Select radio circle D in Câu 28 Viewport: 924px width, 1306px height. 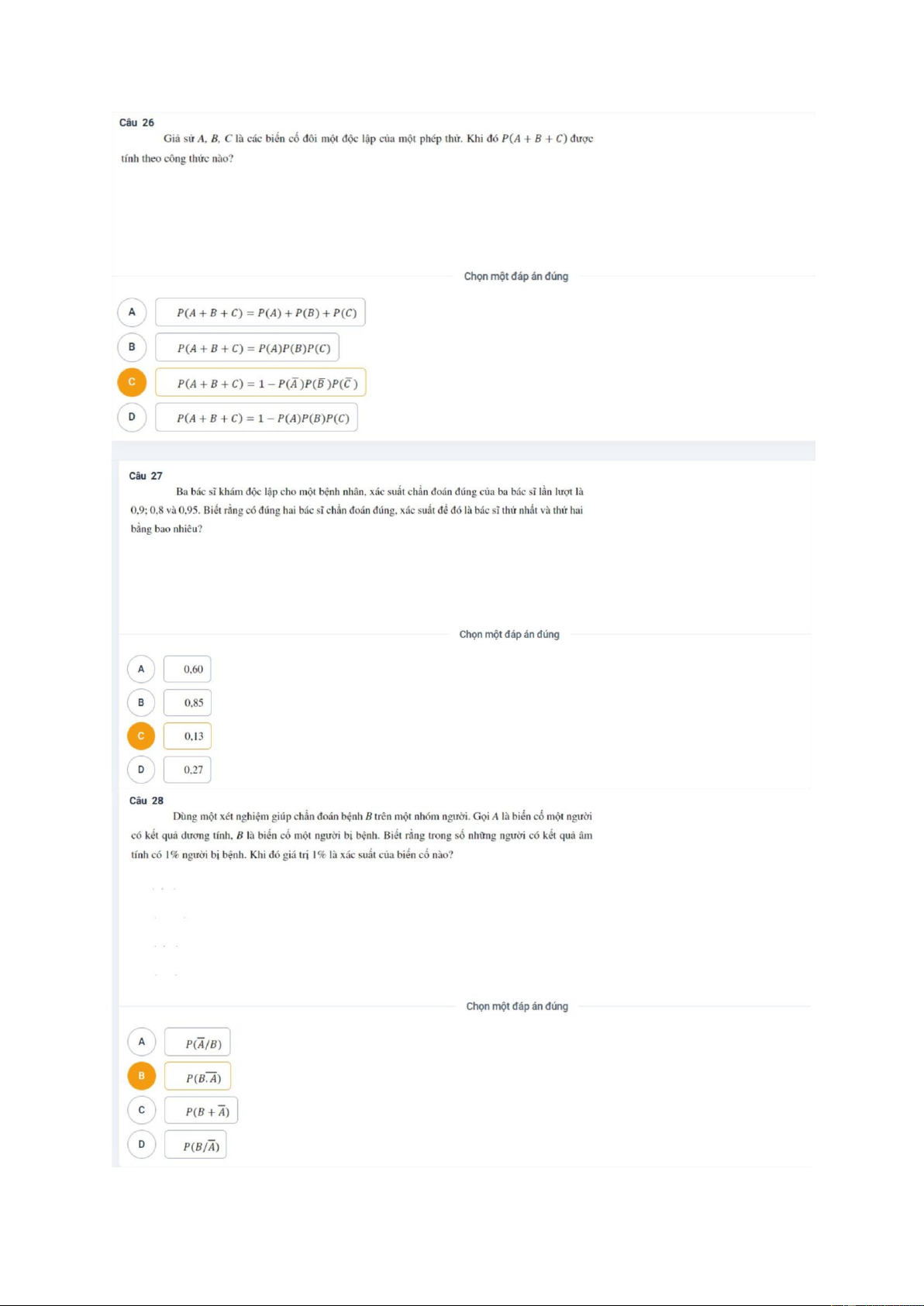pos(142,1144)
